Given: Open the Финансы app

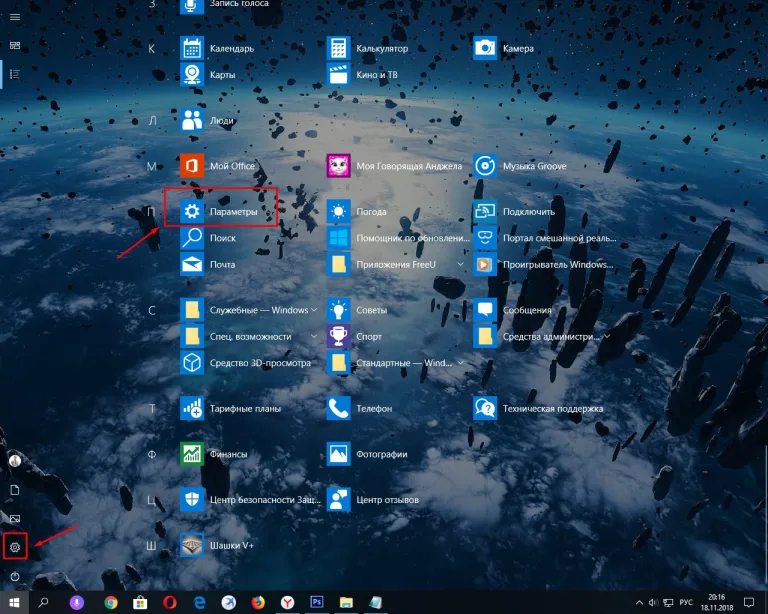Looking at the screenshot, I should [x=214, y=454].
